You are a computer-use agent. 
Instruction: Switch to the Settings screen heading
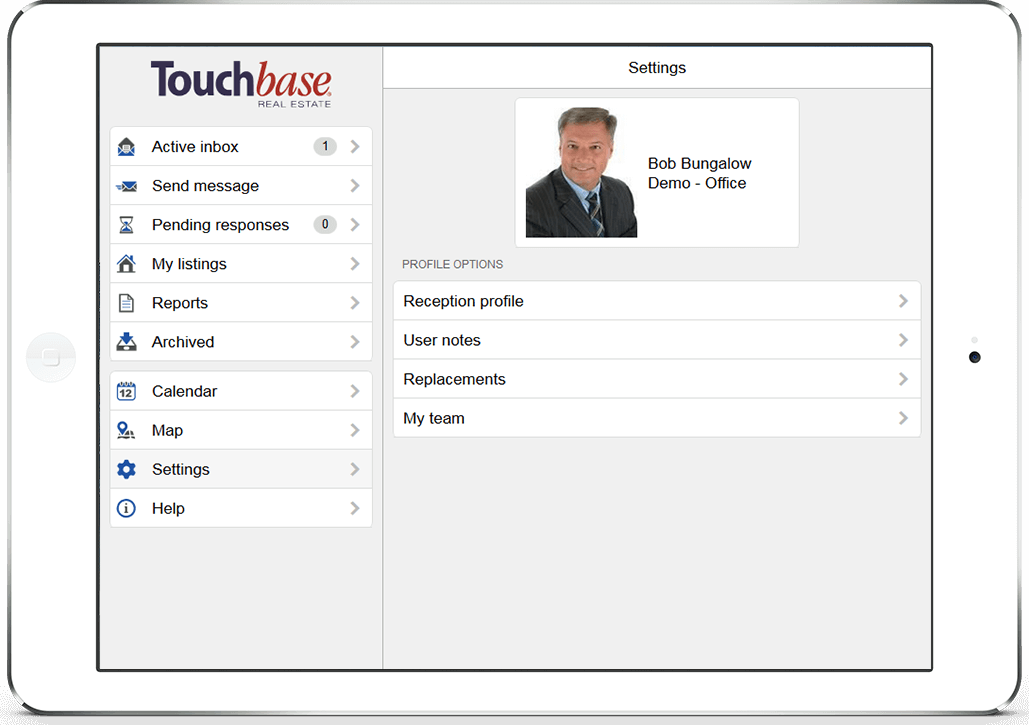coord(657,67)
